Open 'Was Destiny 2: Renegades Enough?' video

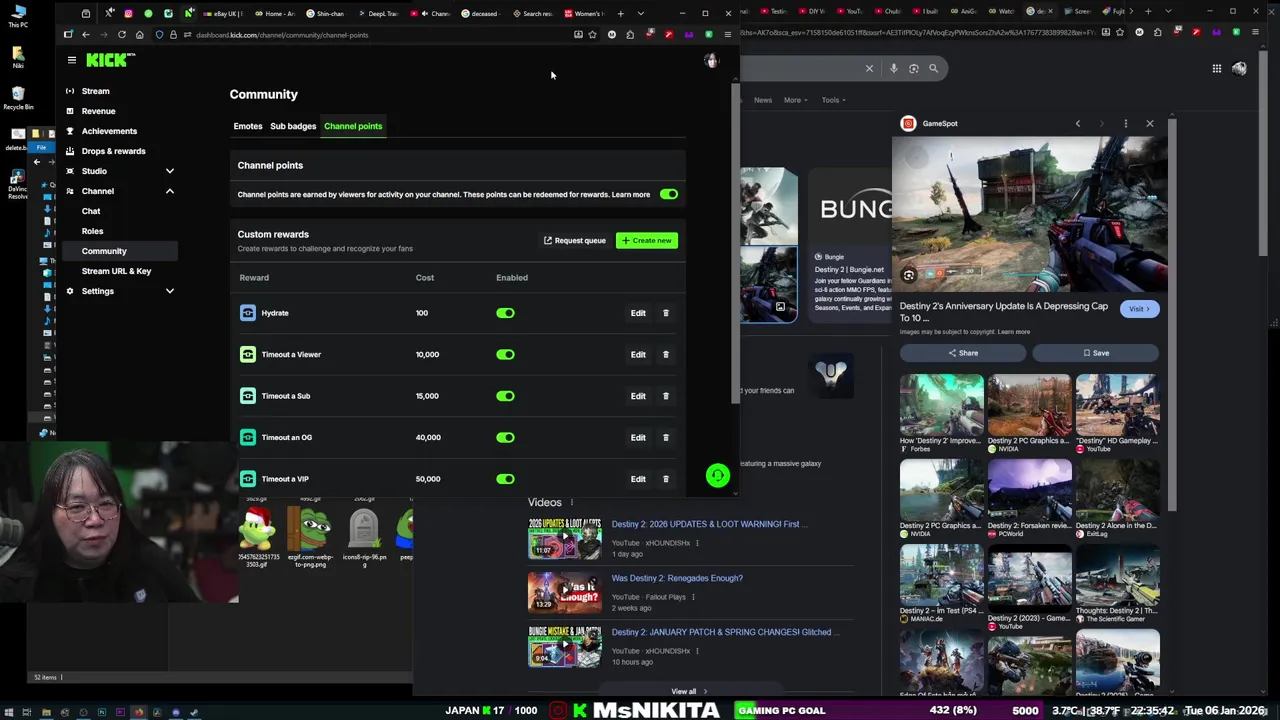click(x=677, y=578)
